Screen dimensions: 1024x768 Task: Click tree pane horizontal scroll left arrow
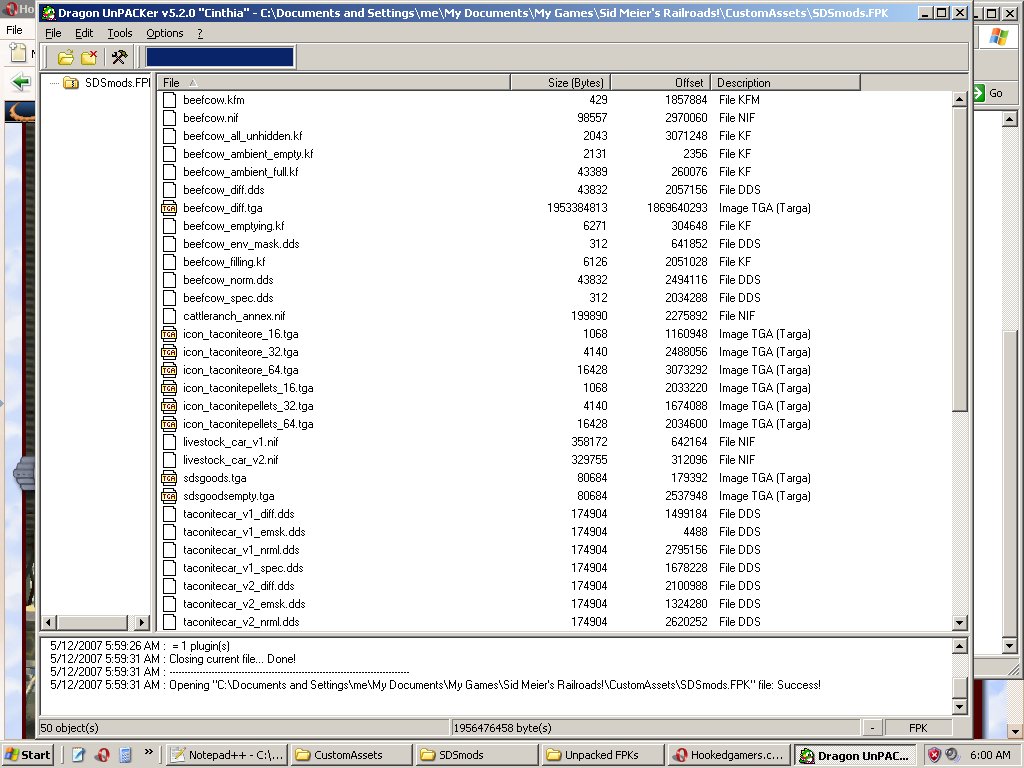(x=48, y=622)
